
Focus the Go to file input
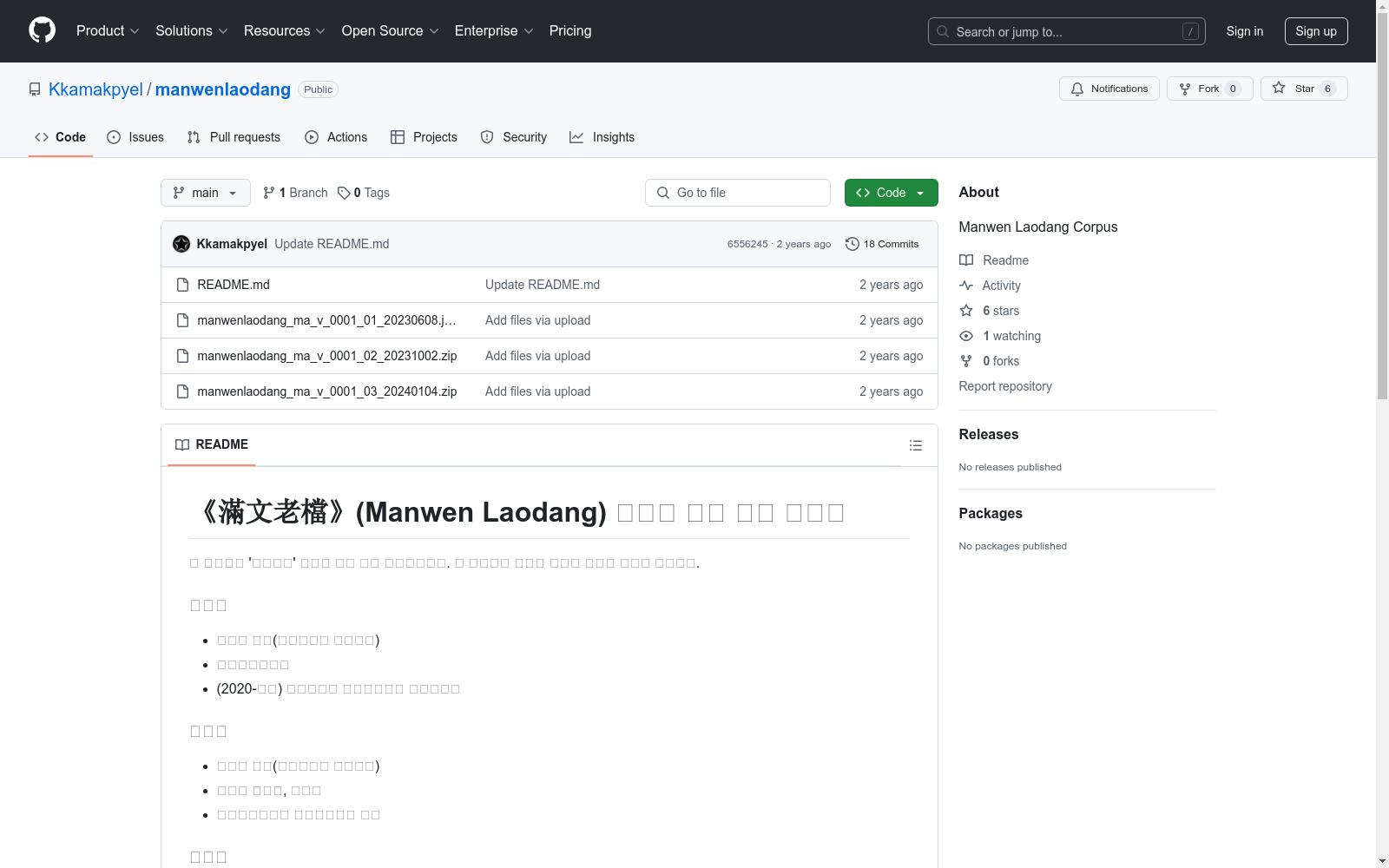tap(738, 193)
